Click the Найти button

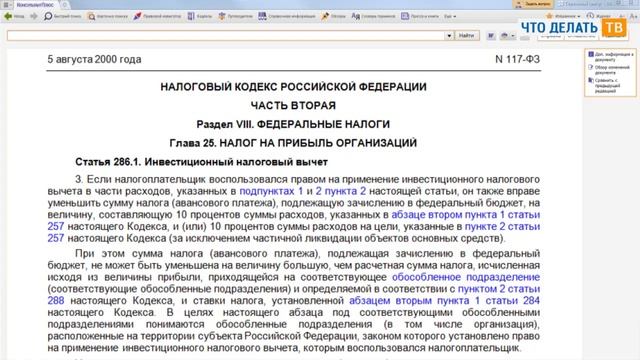point(467,36)
